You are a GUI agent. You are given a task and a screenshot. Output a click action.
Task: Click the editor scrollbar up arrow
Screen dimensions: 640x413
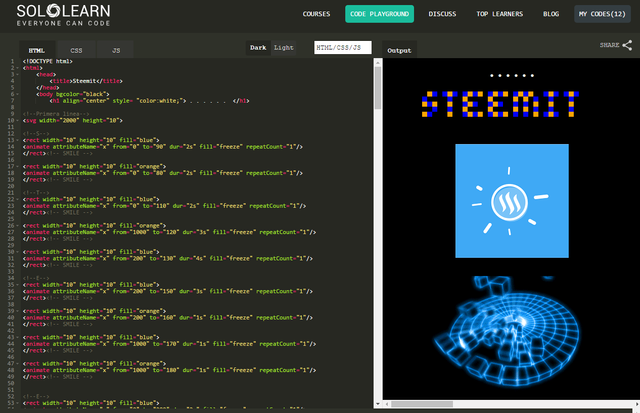click(x=378, y=62)
